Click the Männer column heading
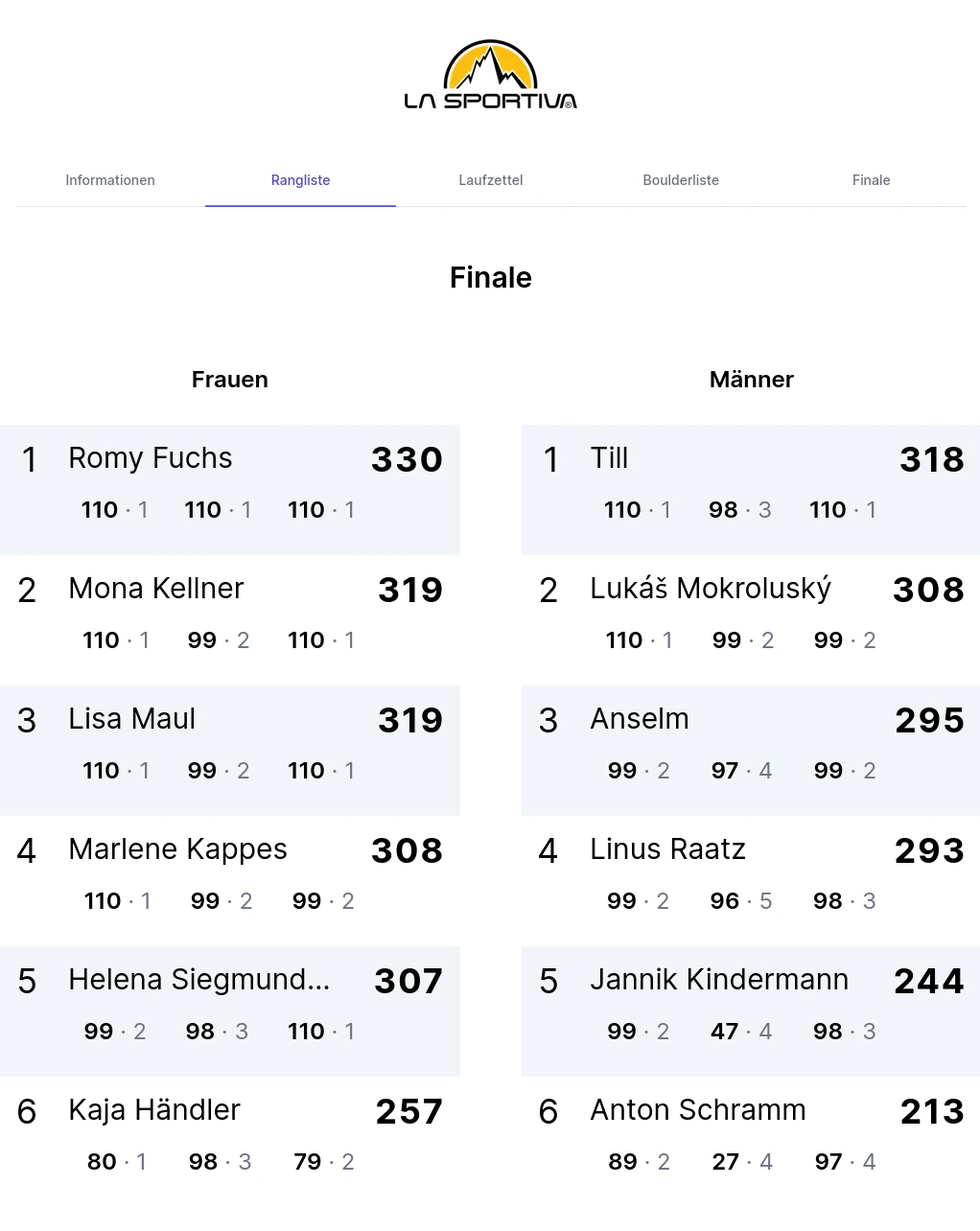Screen dimensions: 980x1231 [x=752, y=380]
